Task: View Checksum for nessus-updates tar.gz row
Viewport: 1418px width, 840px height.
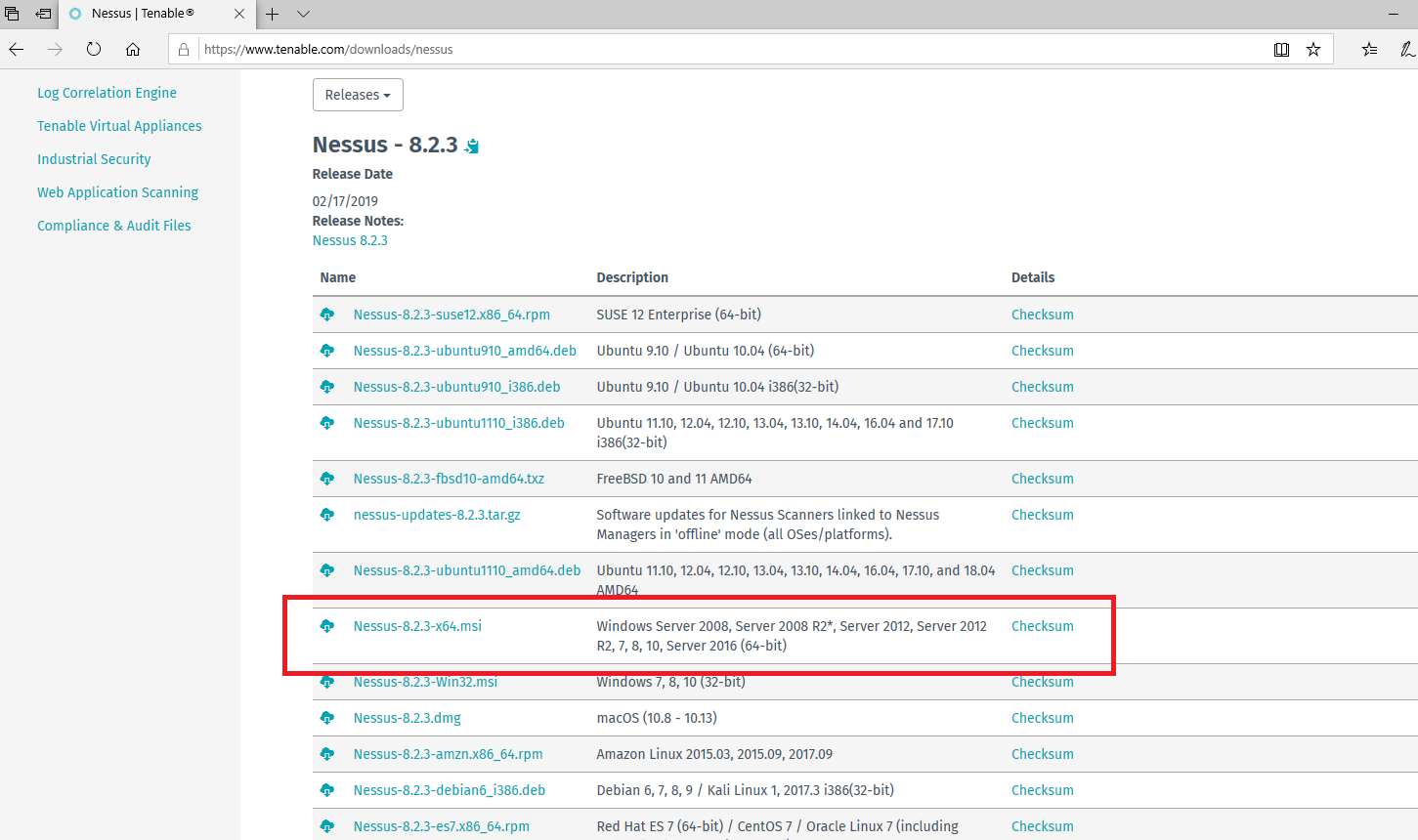Action: (x=1043, y=515)
